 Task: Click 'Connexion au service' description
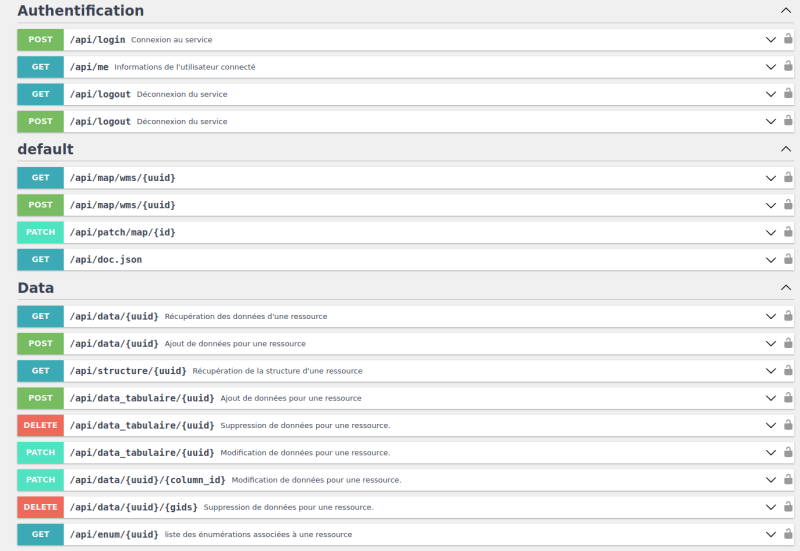pyautogui.click(x=171, y=40)
